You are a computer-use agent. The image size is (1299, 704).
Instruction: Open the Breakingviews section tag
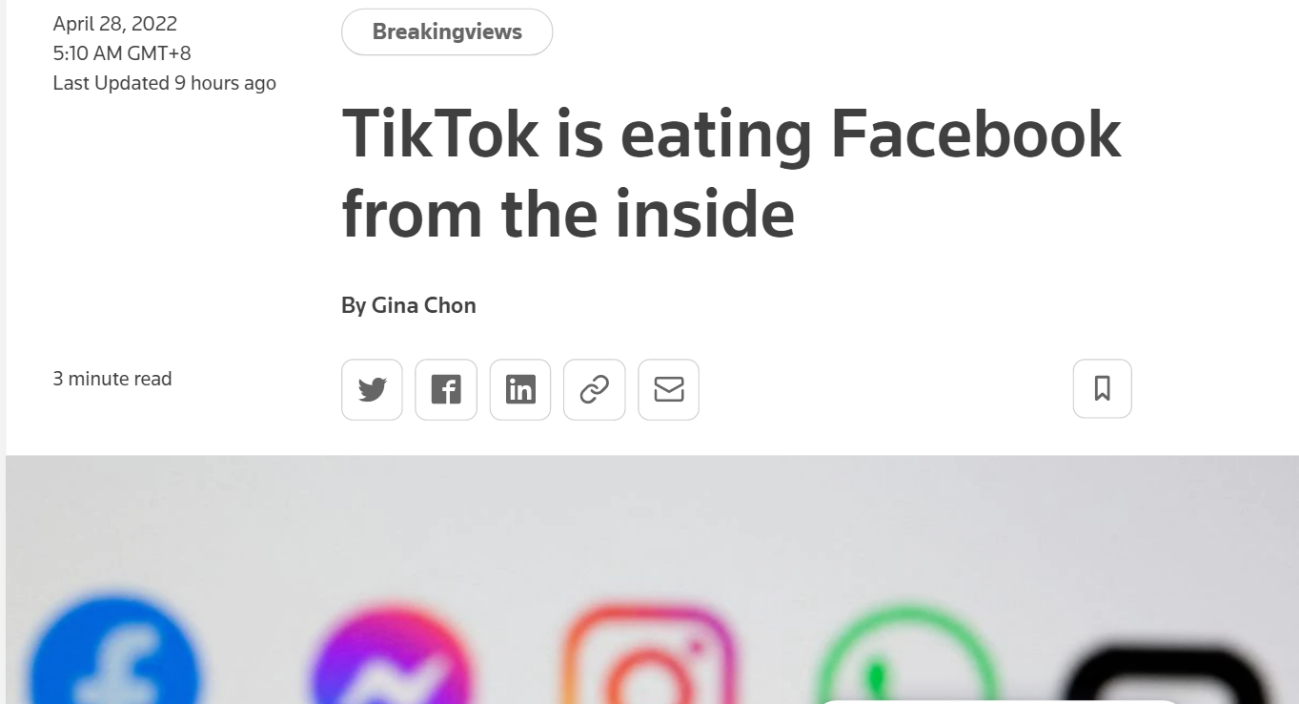tap(447, 32)
